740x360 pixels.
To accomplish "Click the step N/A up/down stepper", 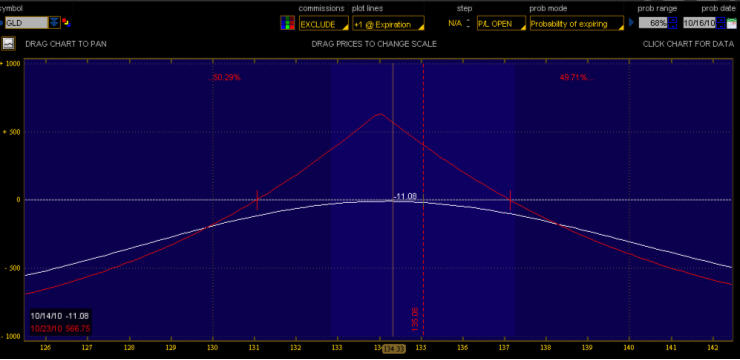I will click(x=468, y=23).
